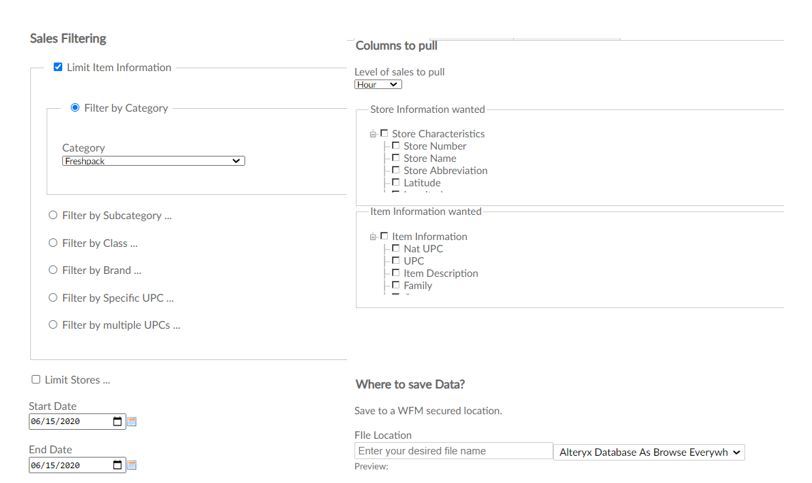
Task: Check the Nat UPC box
Action: click(x=396, y=249)
